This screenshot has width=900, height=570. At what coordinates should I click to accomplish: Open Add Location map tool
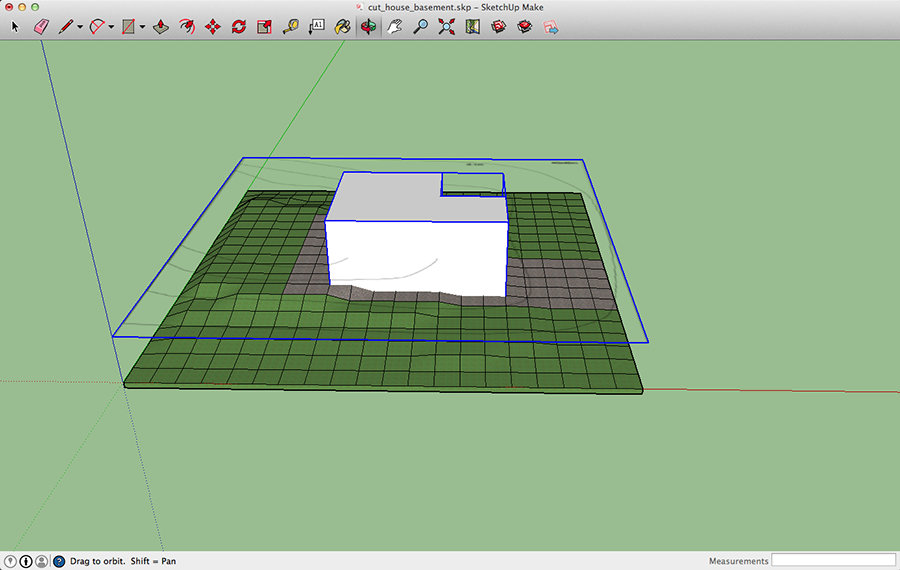[472, 26]
